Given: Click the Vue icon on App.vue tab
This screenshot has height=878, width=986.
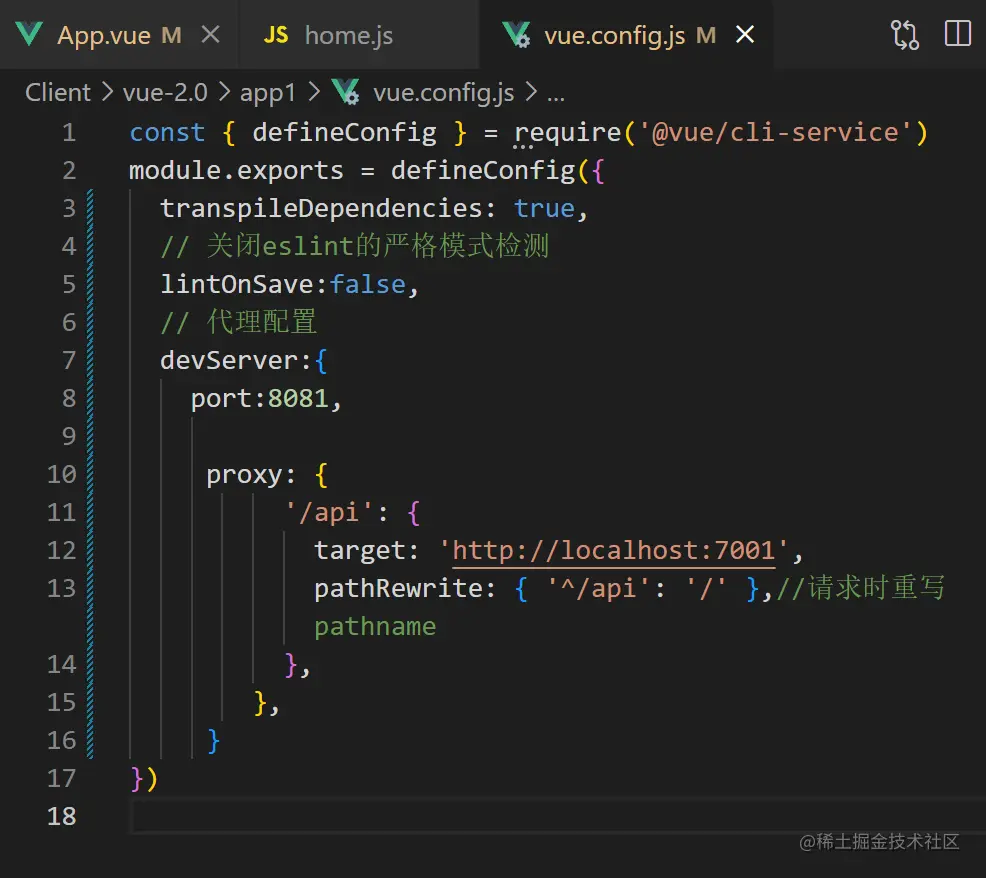Looking at the screenshot, I should pos(29,34).
